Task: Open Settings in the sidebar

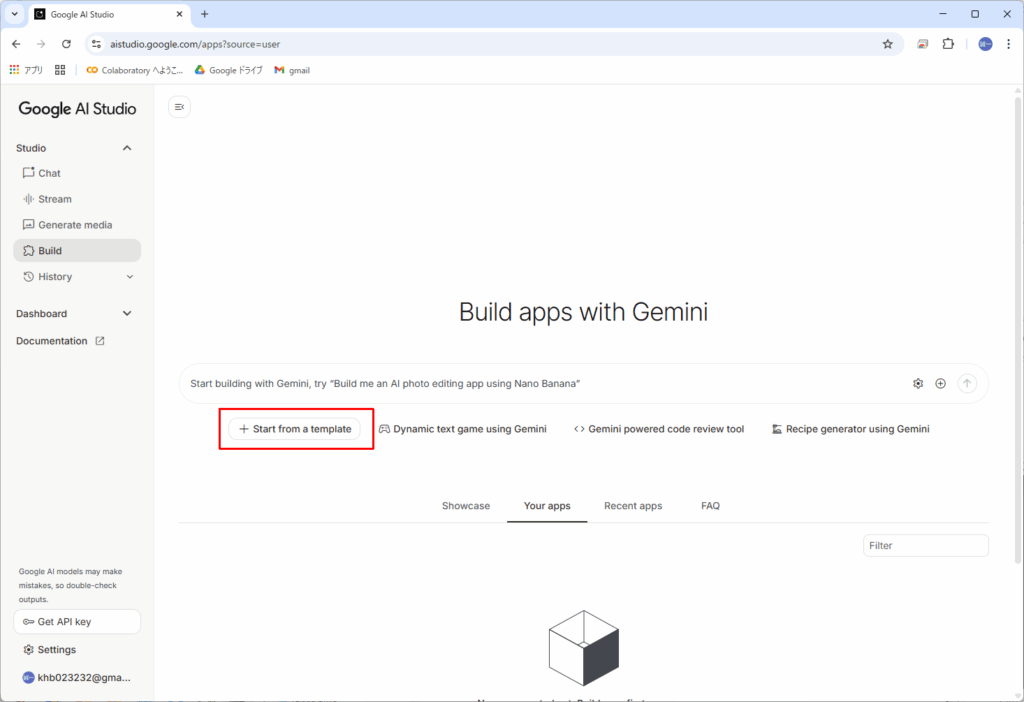Action: (77, 650)
